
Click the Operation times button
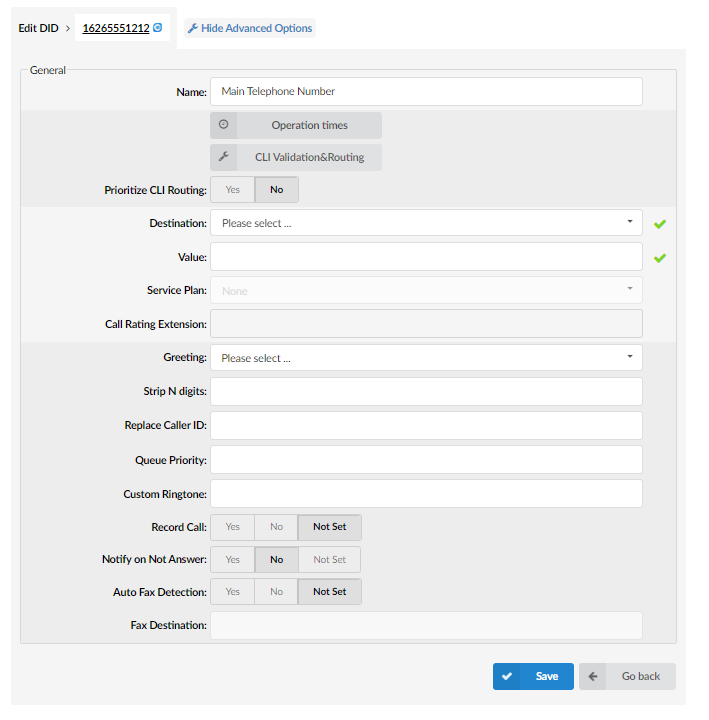296,125
